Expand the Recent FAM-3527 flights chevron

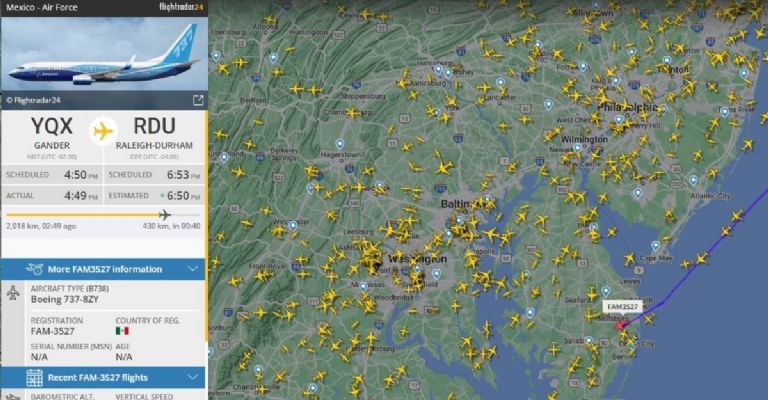point(193,377)
